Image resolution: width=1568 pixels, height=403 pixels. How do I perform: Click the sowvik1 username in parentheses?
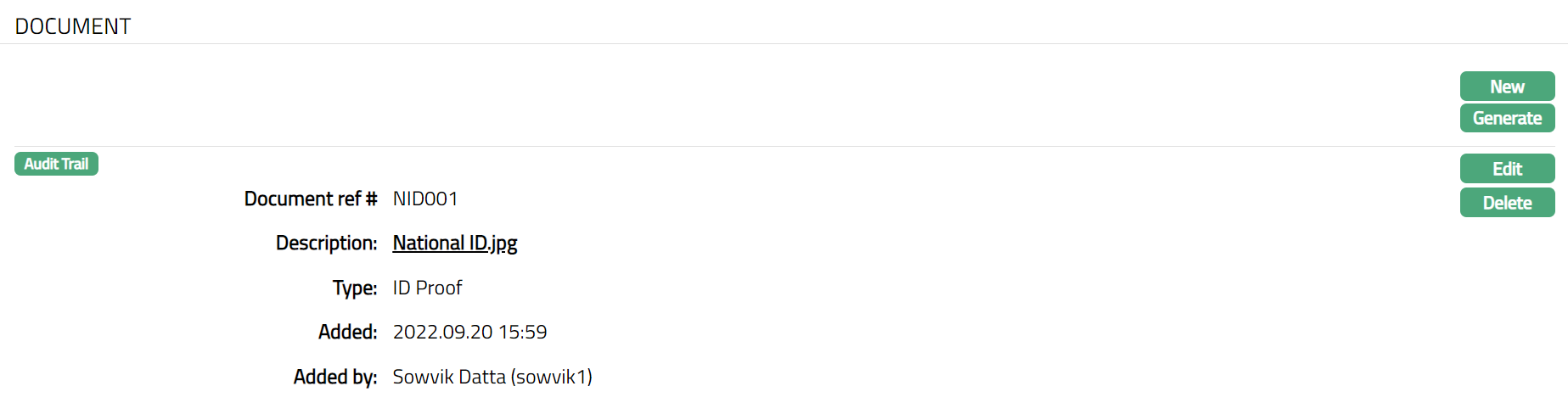tap(552, 377)
